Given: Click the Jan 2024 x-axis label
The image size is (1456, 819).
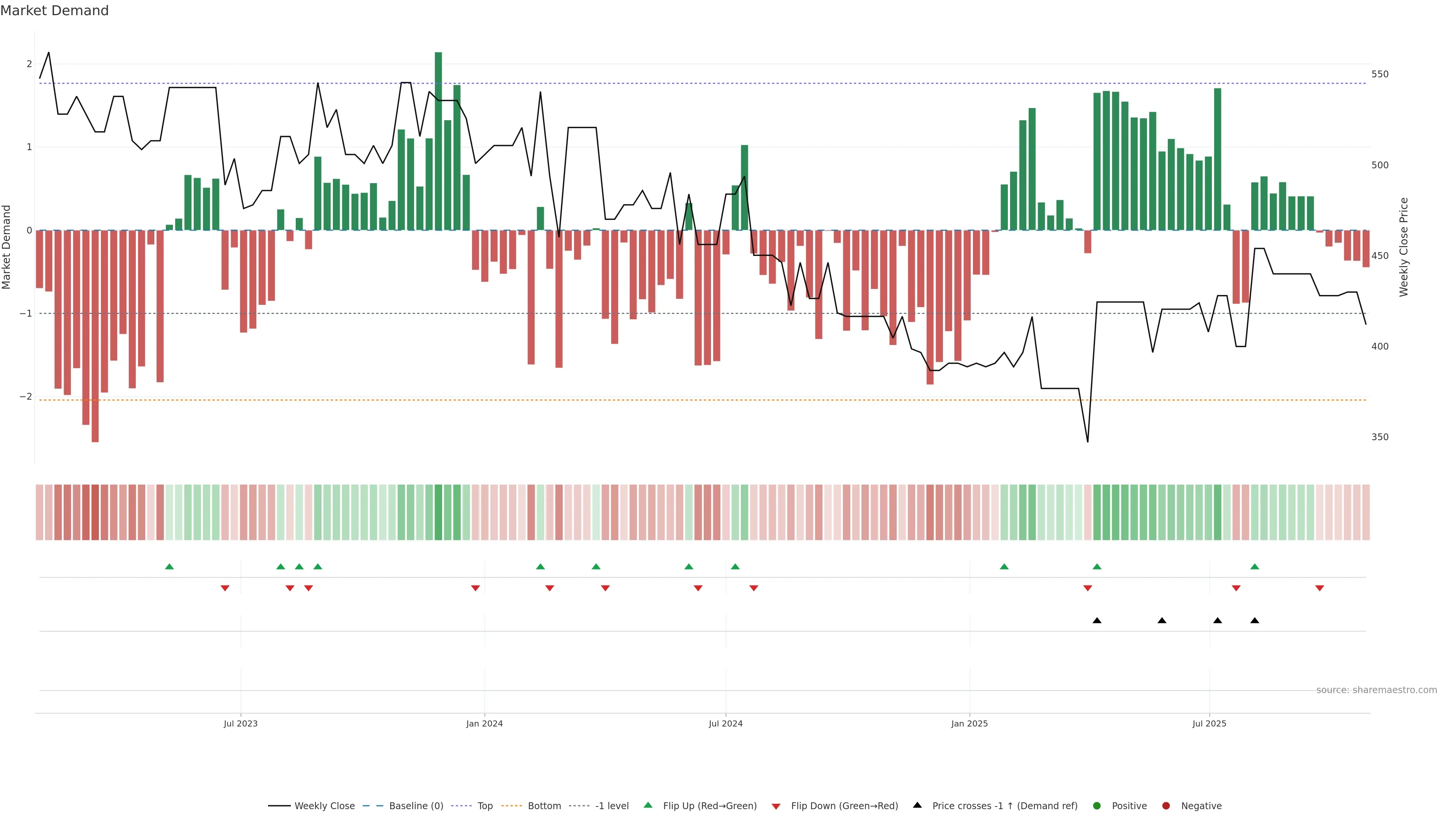Looking at the screenshot, I should 485,723.
